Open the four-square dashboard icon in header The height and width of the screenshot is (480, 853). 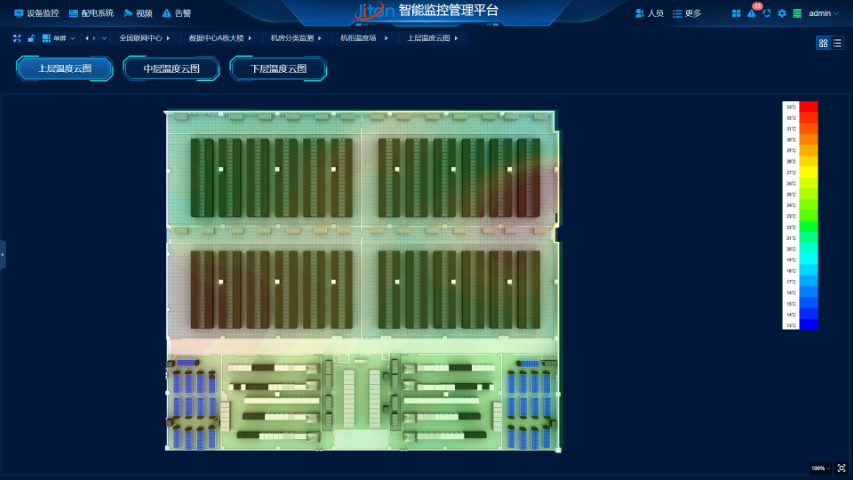point(737,13)
